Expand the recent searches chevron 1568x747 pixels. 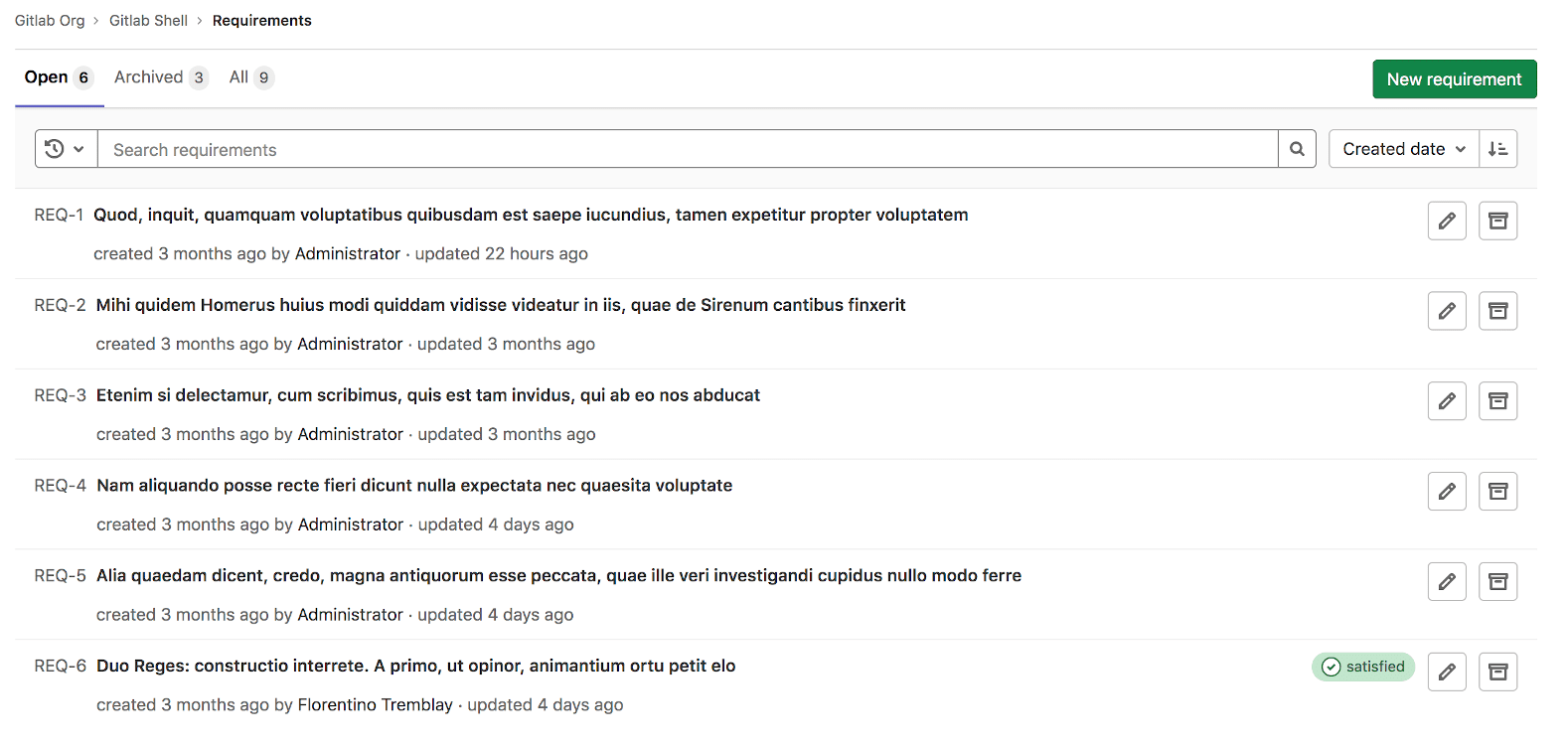78,149
